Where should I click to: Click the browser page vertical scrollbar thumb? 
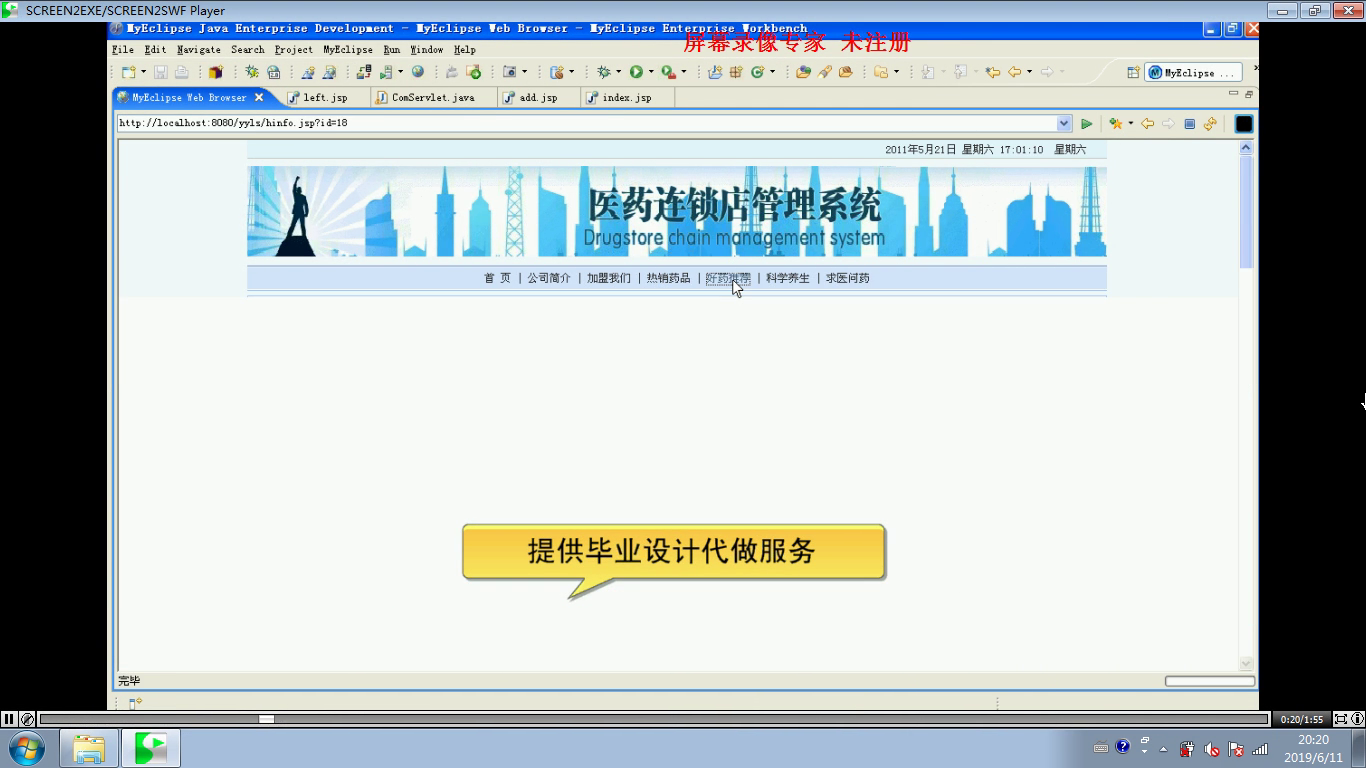pyautogui.click(x=1246, y=211)
